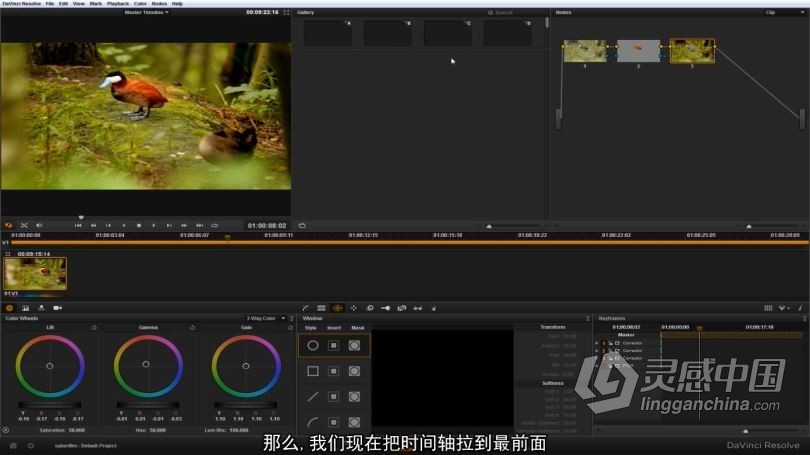The width and height of the screenshot is (810, 455).
Task: Open the Mark menu
Action: 96,4
